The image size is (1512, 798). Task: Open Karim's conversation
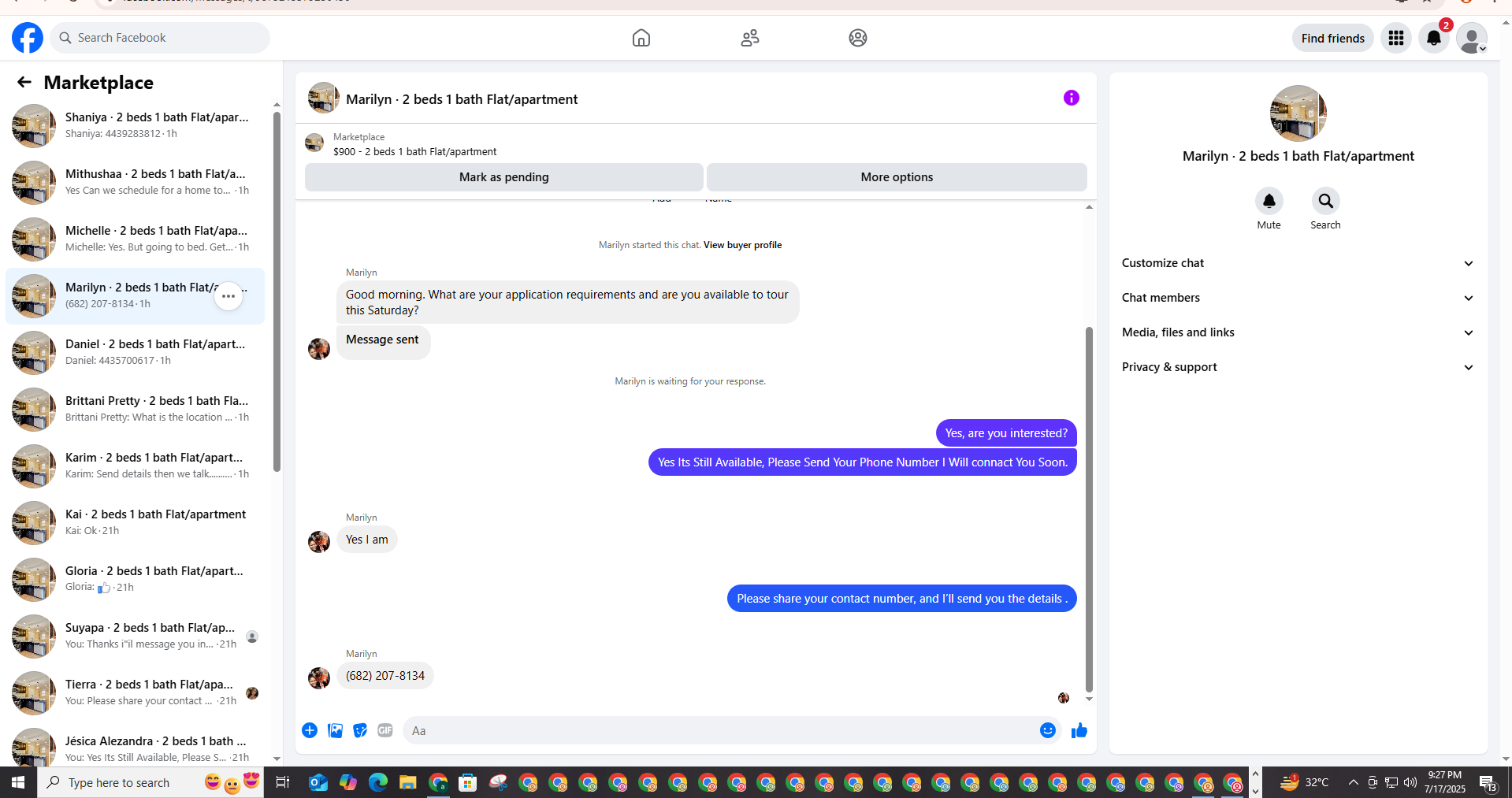pyautogui.click(x=136, y=466)
